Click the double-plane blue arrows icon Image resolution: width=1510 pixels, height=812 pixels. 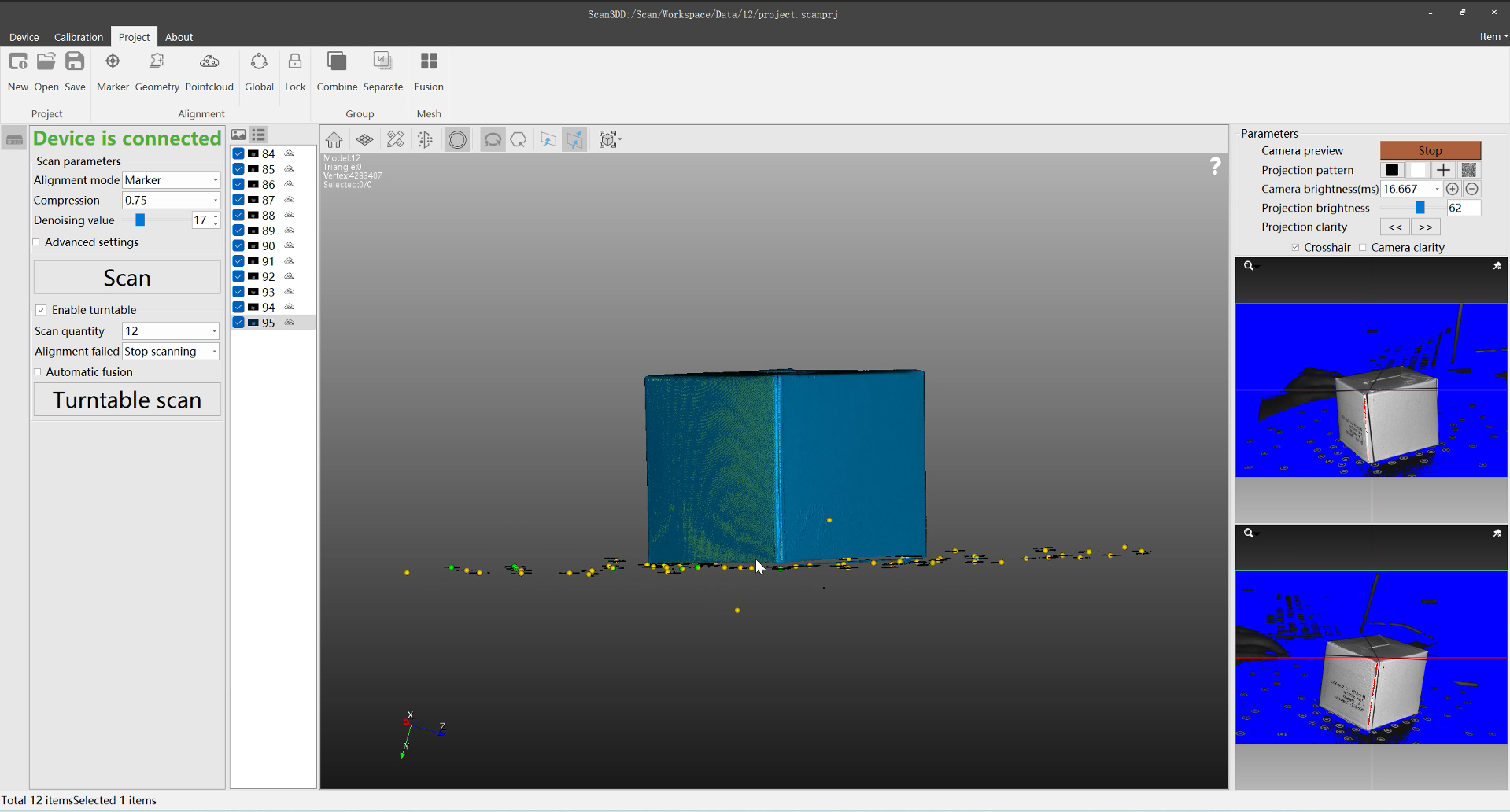(575, 140)
